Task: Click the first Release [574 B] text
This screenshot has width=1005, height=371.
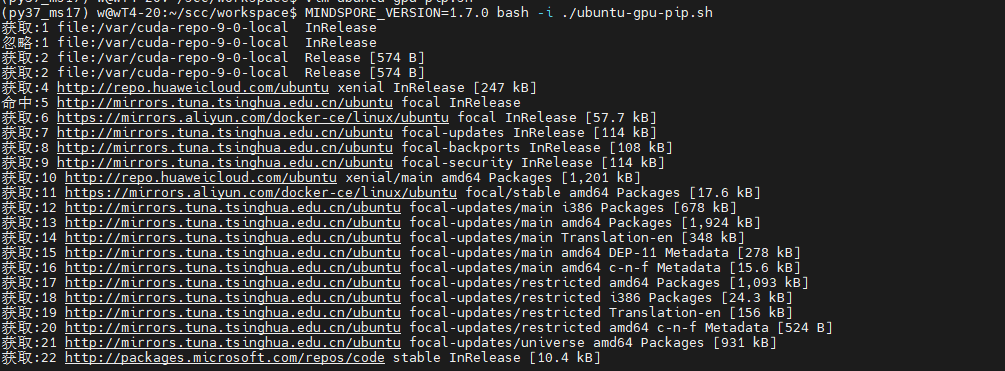Action: pyautogui.click(x=365, y=58)
